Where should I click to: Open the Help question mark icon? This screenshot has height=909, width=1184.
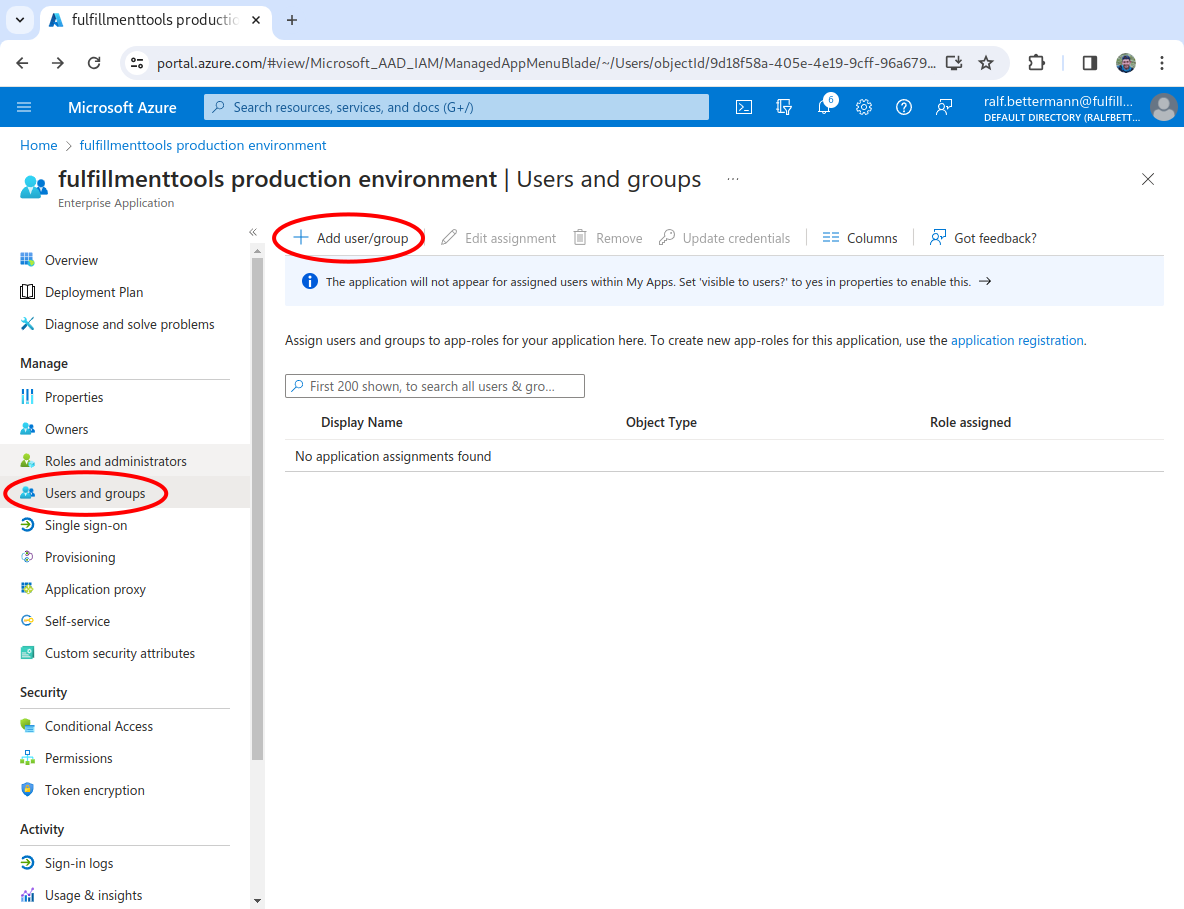[x=904, y=107]
